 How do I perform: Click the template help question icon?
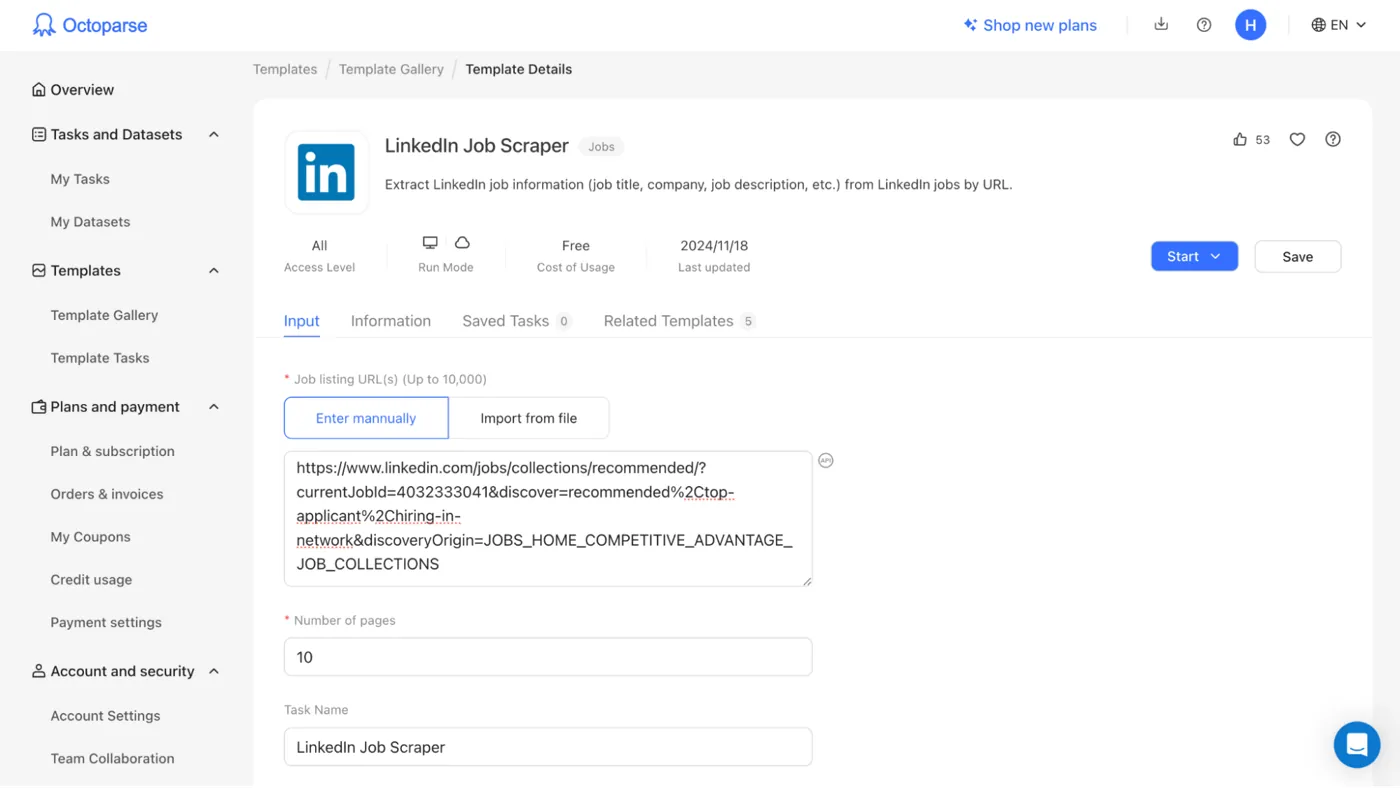[x=1333, y=139]
